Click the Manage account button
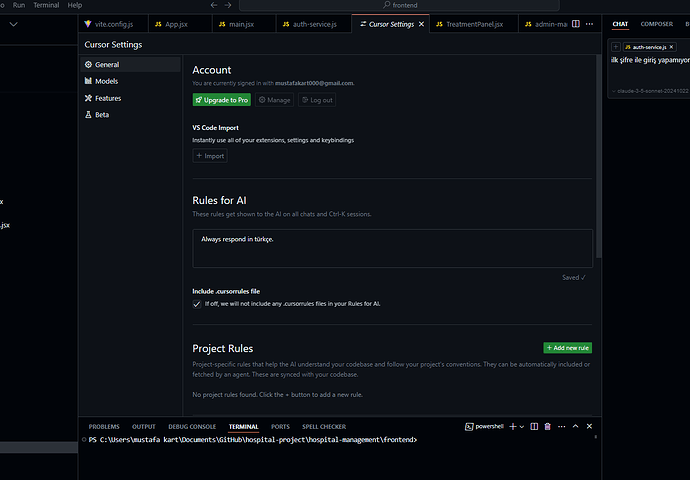690x480 pixels. point(274,100)
